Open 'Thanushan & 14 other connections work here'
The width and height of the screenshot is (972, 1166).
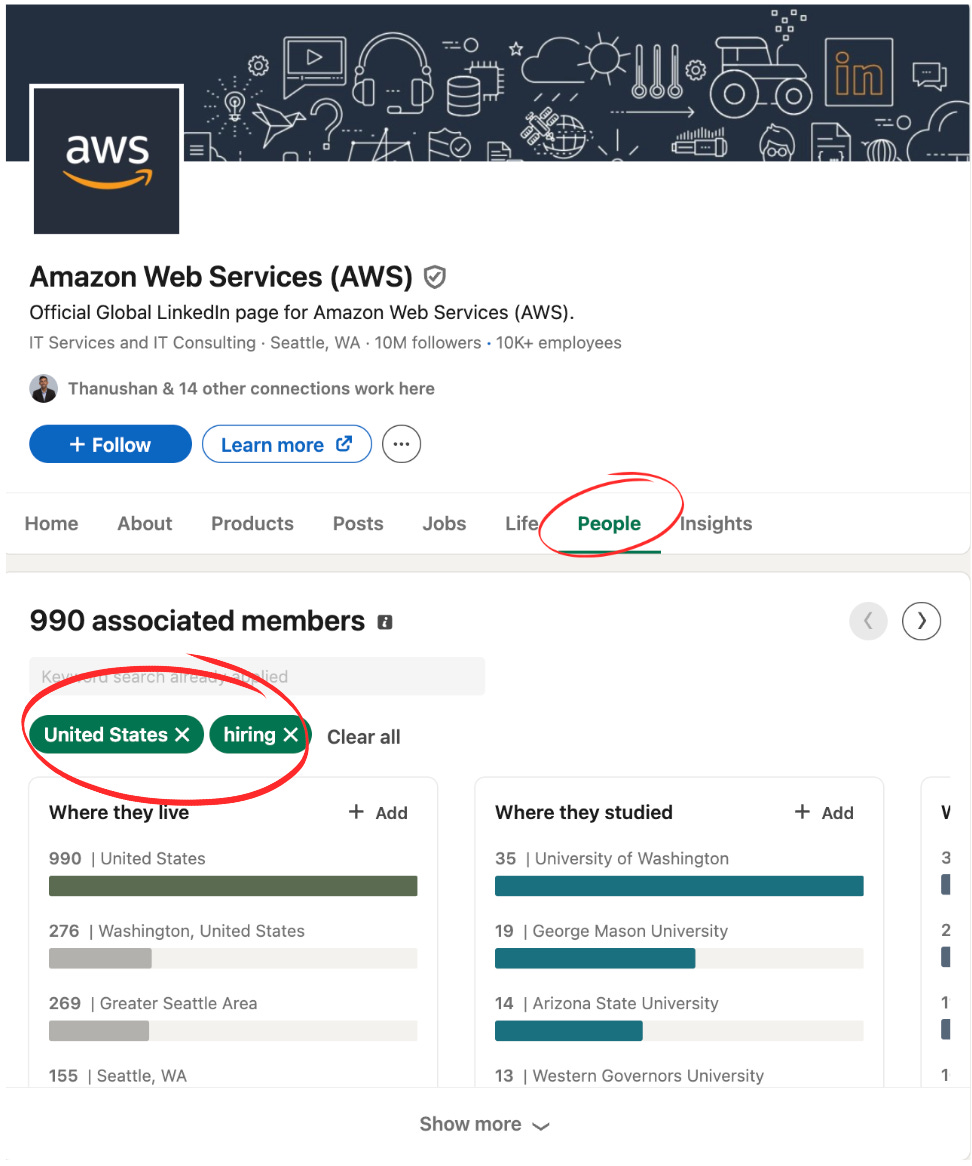pyautogui.click(x=251, y=389)
